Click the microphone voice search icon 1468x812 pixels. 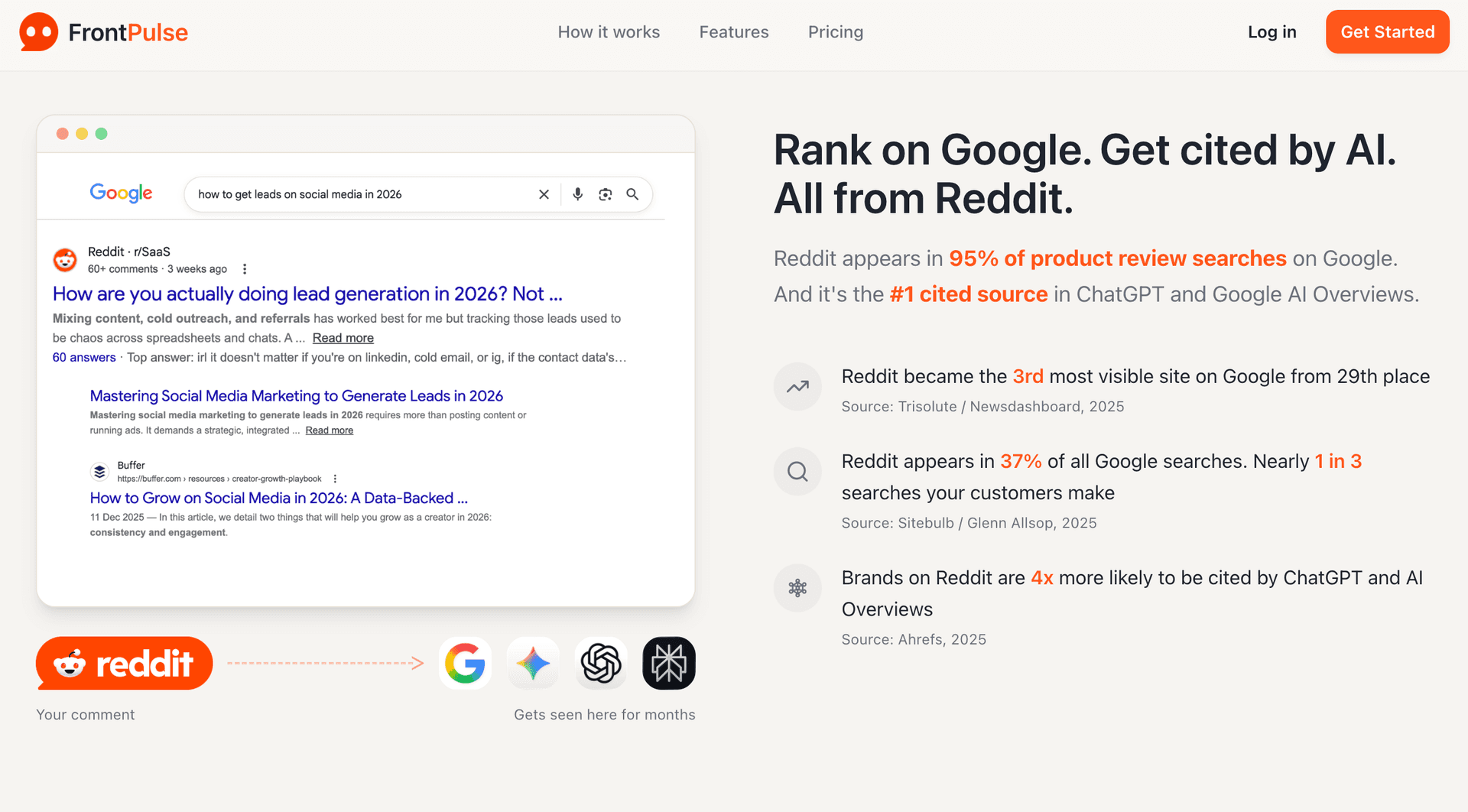click(x=578, y=194)
